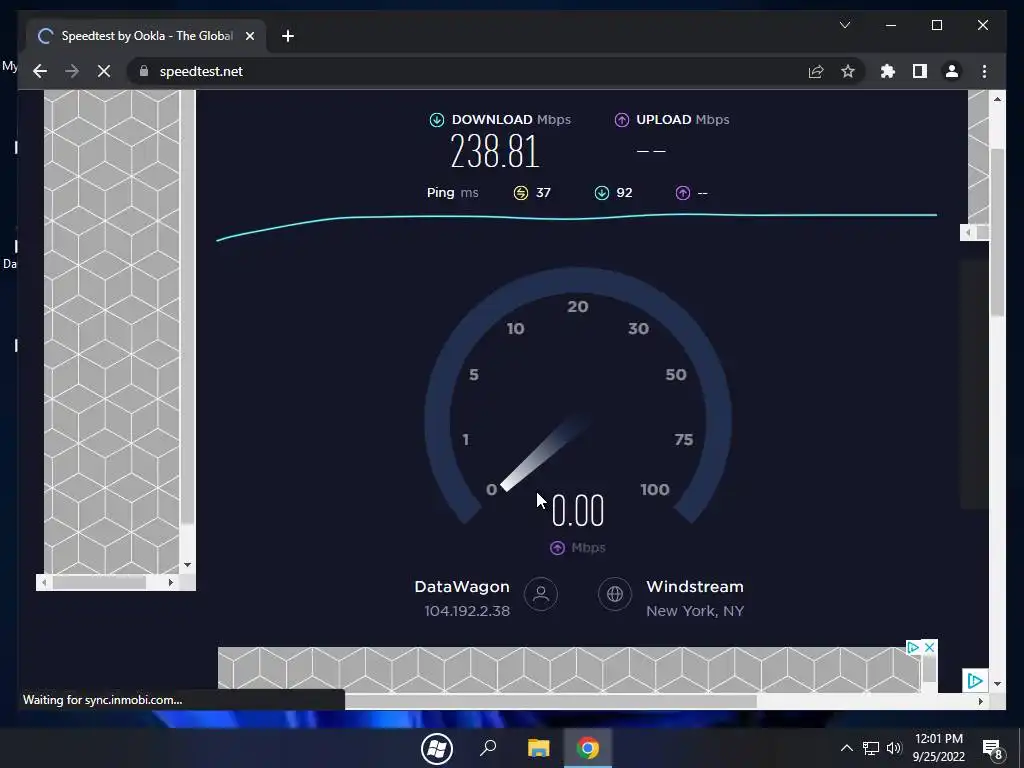
Task: View site security lock info
Action: (144, 71)
